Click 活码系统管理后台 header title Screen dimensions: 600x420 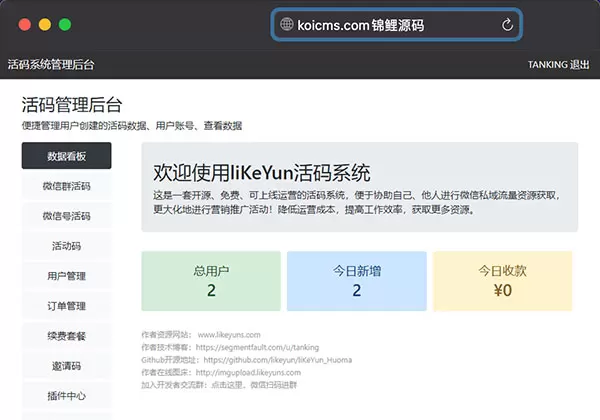pos(51,65)
